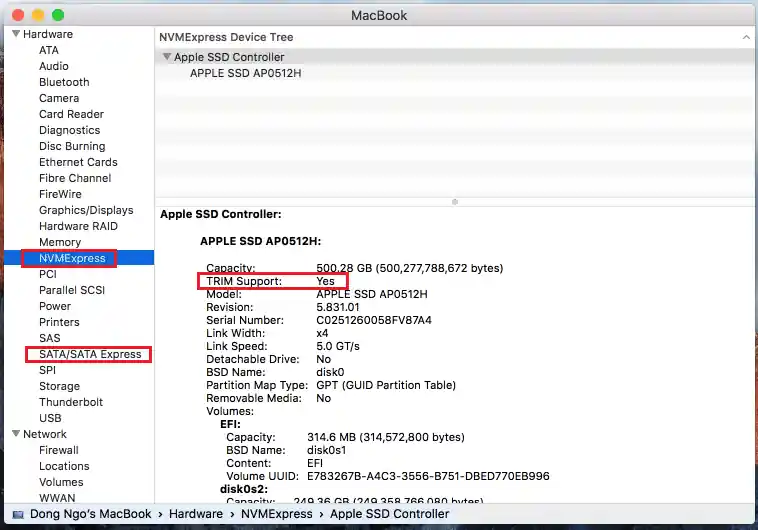
Task: Click the Hardware section header label
Action: click(x=48, y=34)
